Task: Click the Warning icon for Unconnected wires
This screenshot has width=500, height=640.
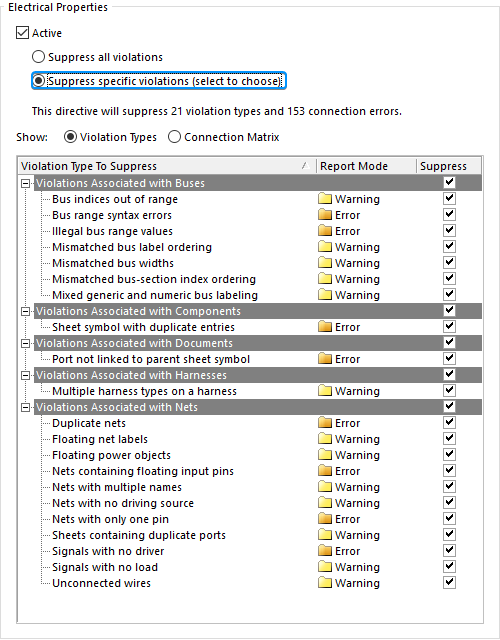Action: 325,583
